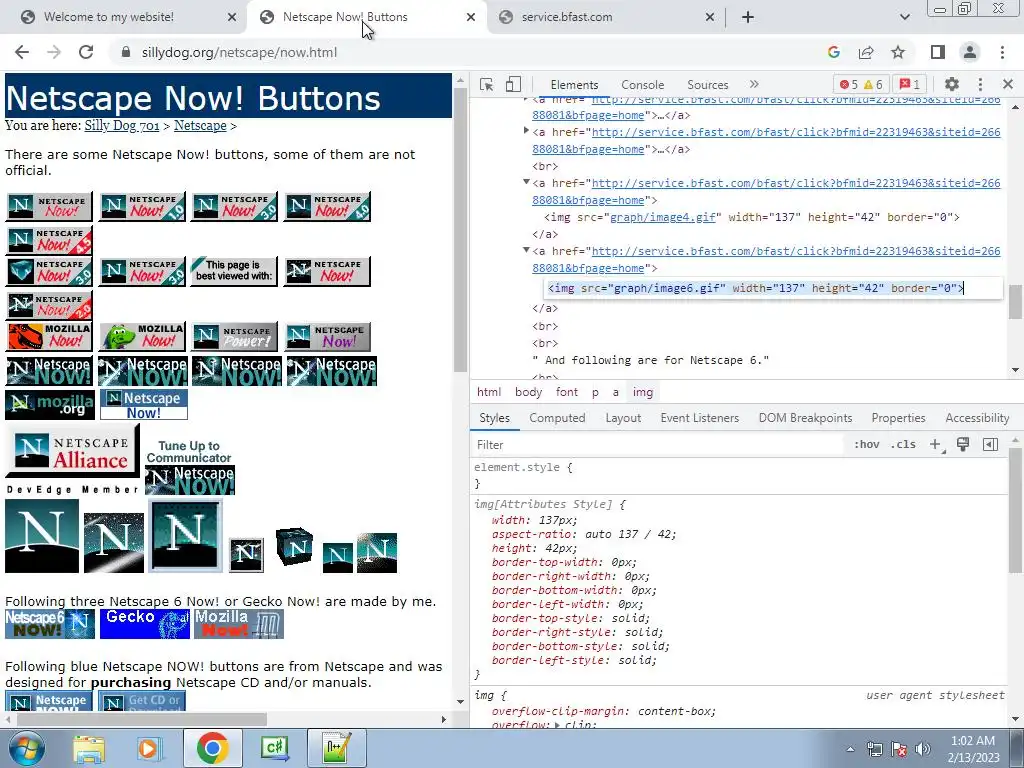Open the Event Listeners tab

pos(699,418)
